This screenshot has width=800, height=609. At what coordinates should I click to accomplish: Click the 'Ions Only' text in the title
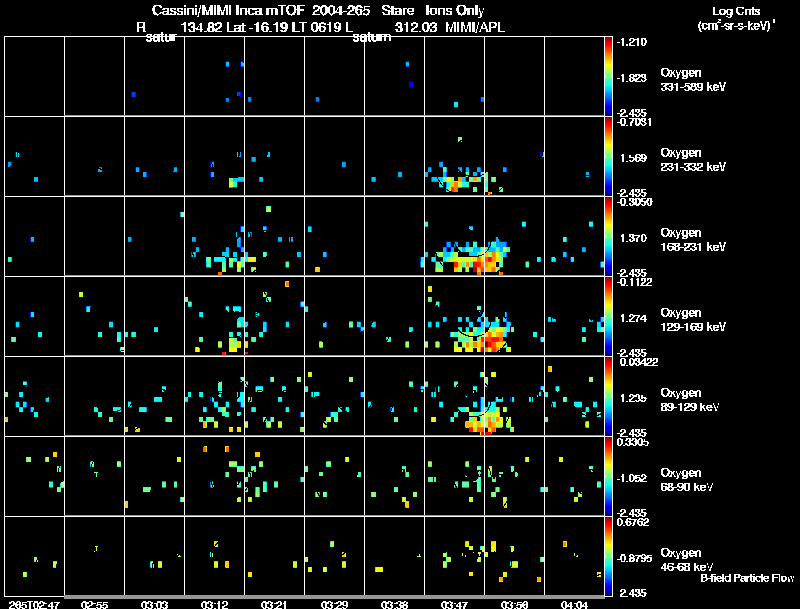pos(455,11)
